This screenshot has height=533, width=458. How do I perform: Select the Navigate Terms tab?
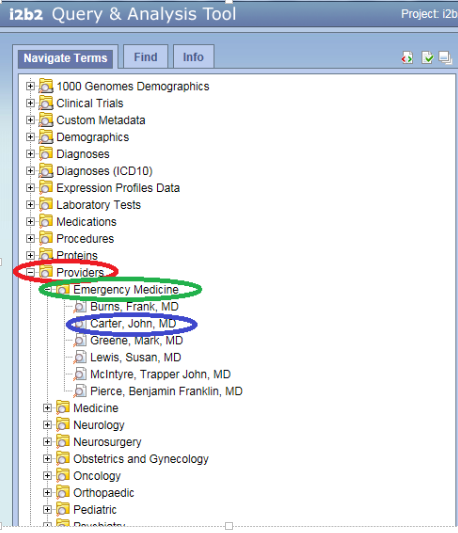coord(65,58)
